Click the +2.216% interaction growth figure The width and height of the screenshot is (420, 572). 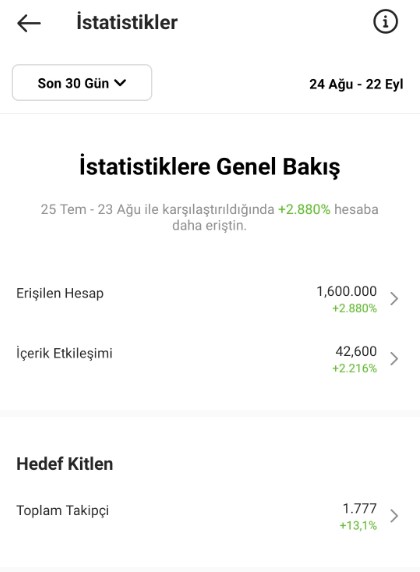click(x=354, y=368)
